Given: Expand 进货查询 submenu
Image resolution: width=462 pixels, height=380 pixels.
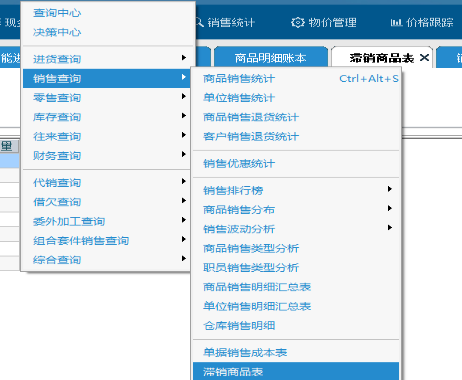Looking at the screenshot, I should (108, 59).
